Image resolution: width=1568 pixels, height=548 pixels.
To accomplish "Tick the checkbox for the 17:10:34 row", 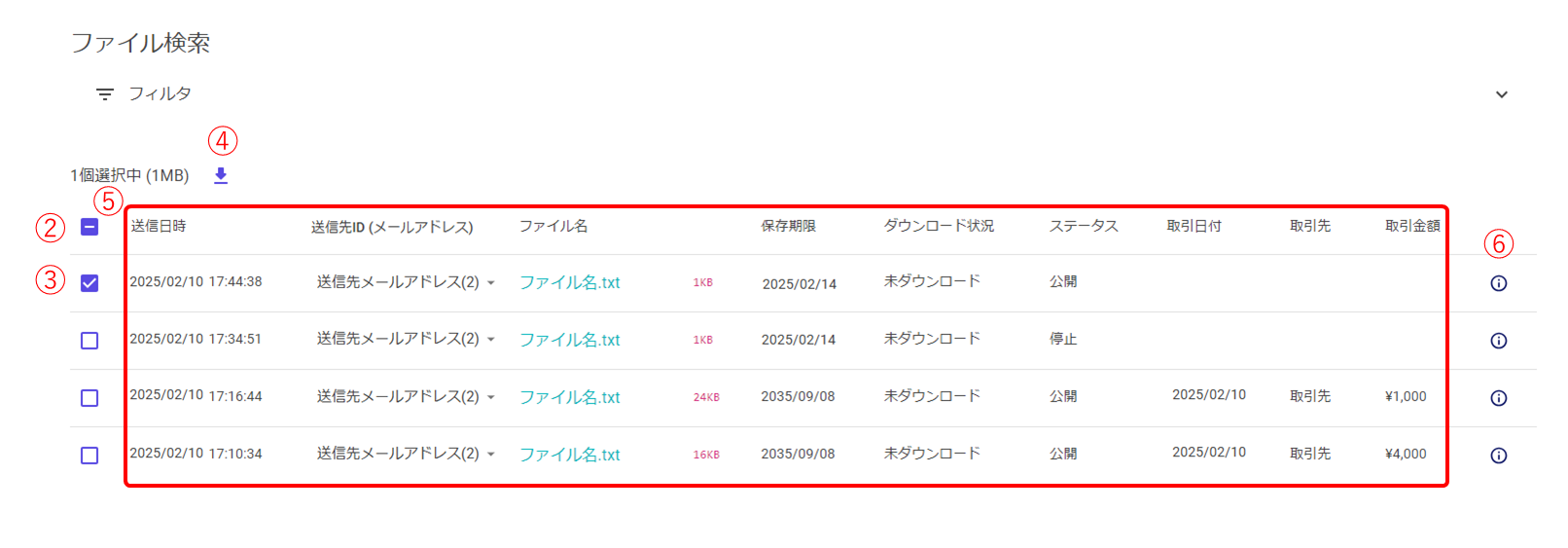I will tap(89, 456).
